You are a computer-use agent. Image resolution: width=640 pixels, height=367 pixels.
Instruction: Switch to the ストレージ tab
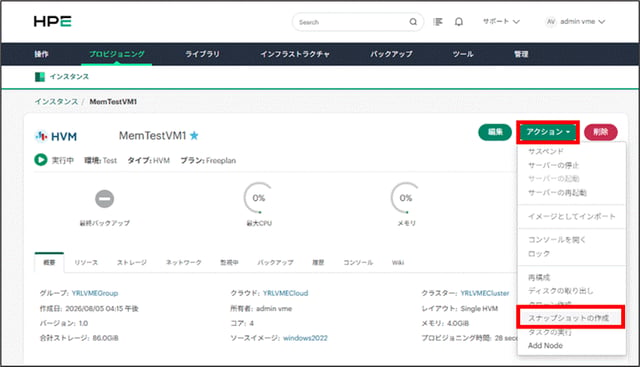pyautogui.click(x=132, y=262)
